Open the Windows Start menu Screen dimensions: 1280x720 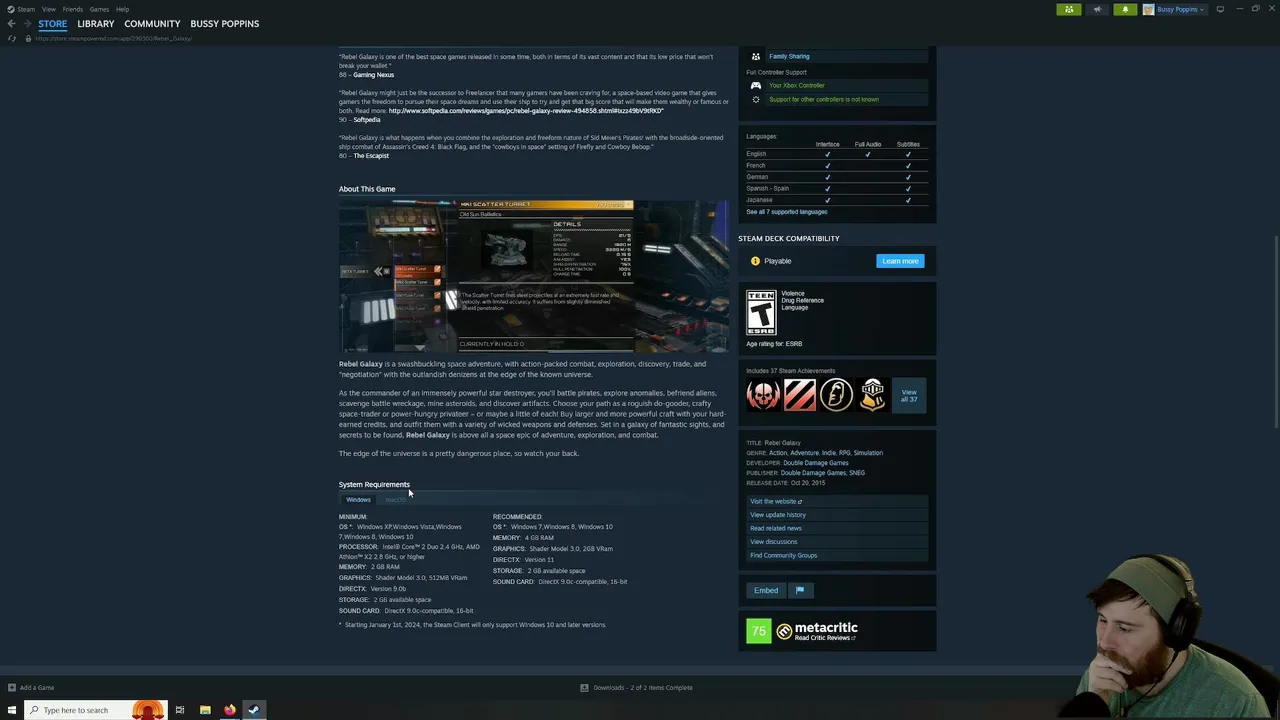[12, 710]
